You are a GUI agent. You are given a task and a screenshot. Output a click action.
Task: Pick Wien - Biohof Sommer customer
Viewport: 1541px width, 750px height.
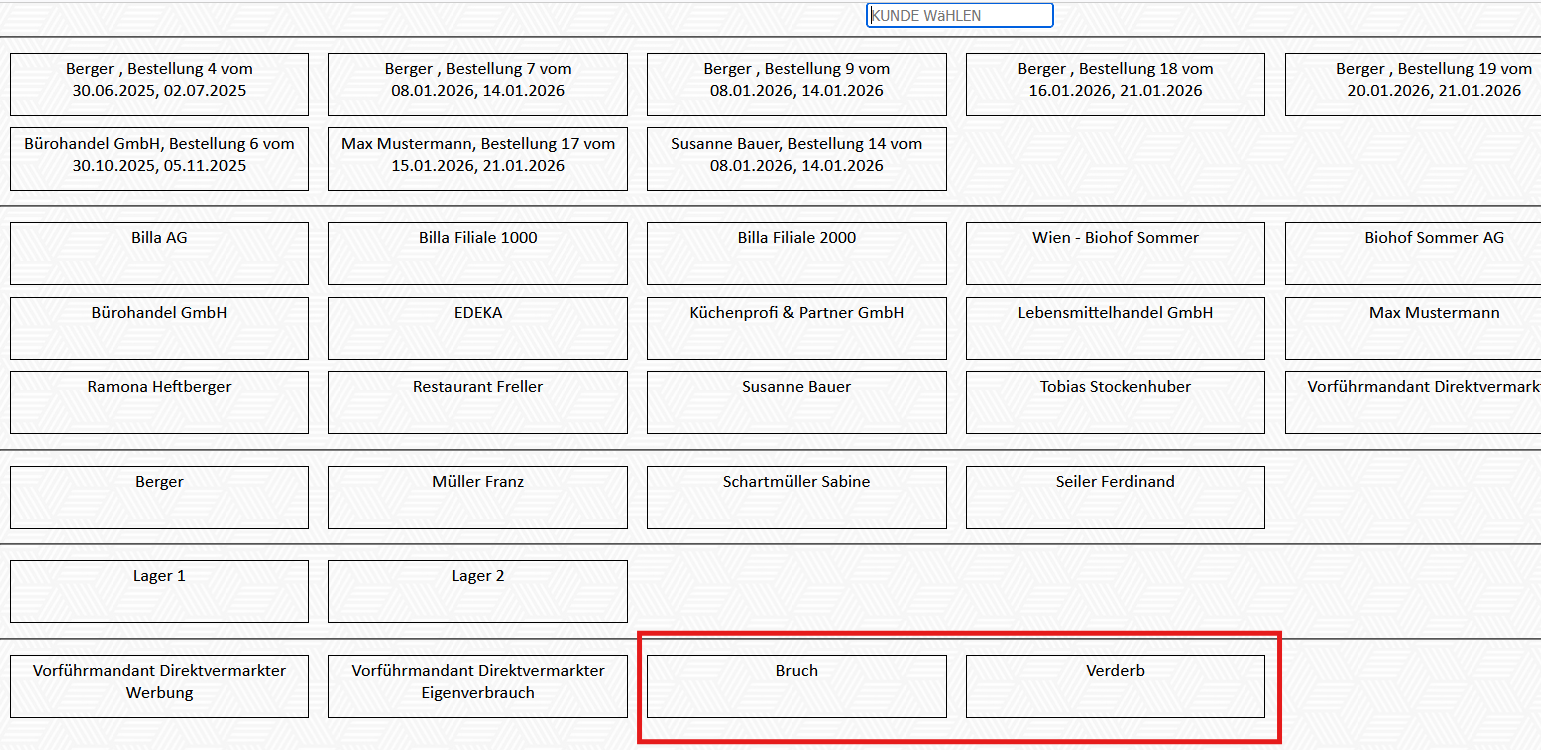point(1115,253)
